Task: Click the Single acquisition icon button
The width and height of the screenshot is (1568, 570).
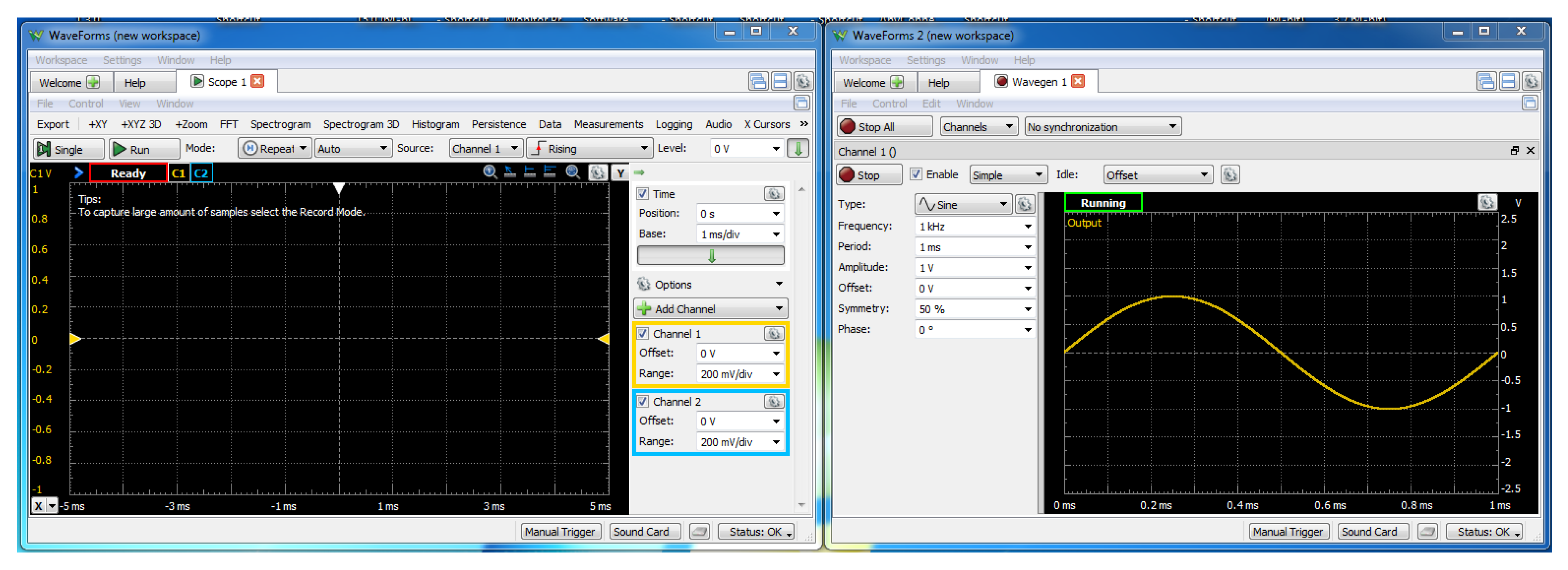Action: coord(44,149)
